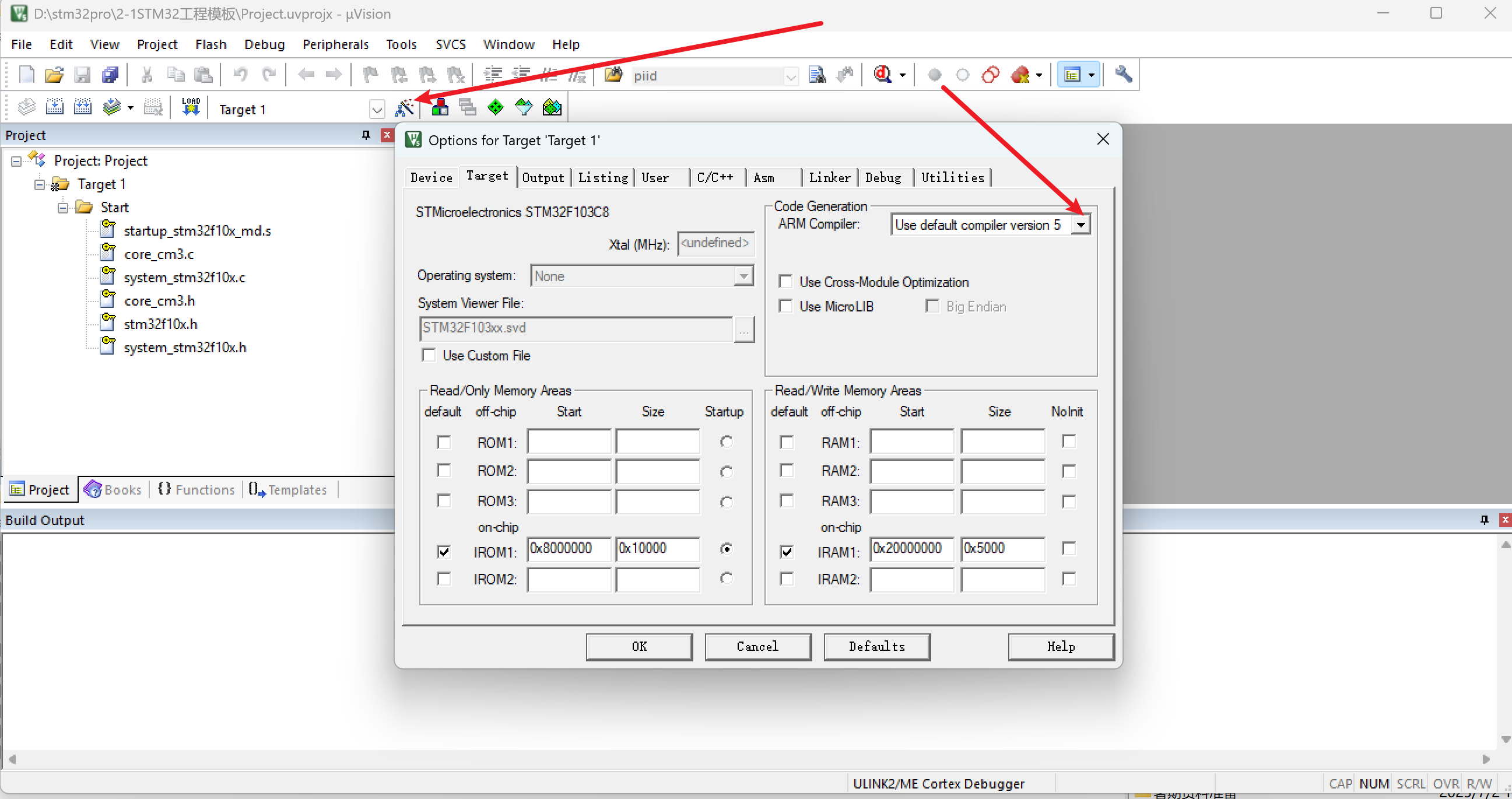Open Options for Target magic wand icon
The width and height of the screenshot is (1512, 799).
tap(405, 107)
